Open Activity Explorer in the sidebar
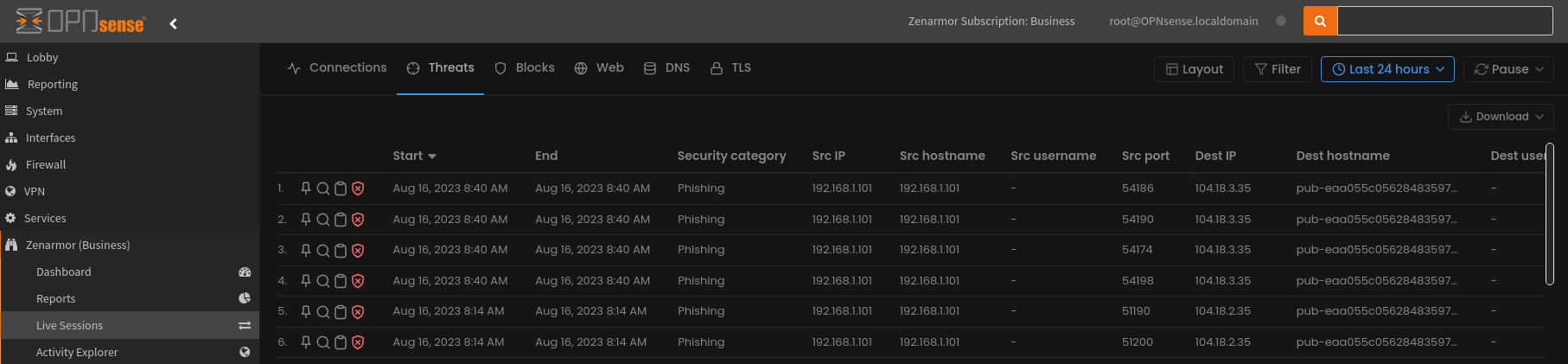 pyautogui.click(x=77, y=352)
